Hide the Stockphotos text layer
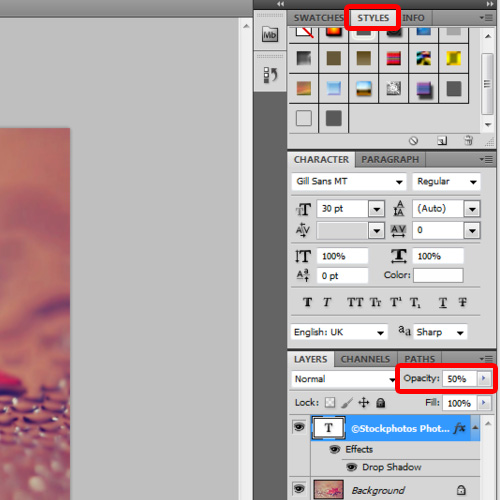Screen dimensions: 500x500 click(299, 427)
